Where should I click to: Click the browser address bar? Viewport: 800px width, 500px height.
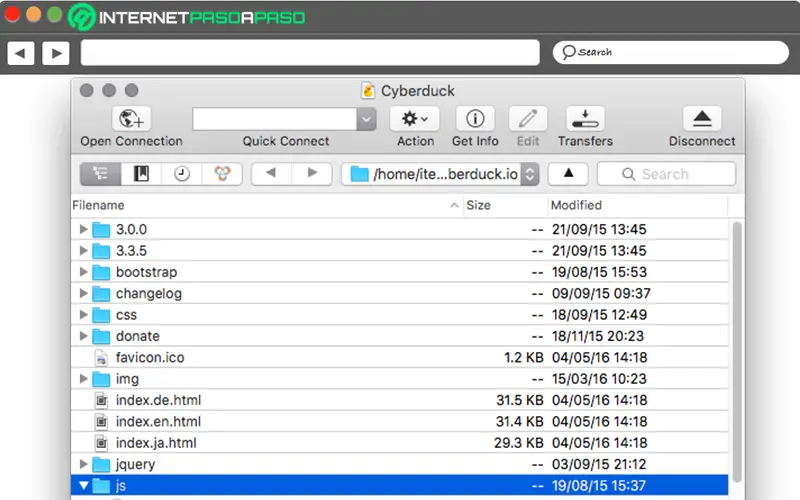(x=310, y=53)
